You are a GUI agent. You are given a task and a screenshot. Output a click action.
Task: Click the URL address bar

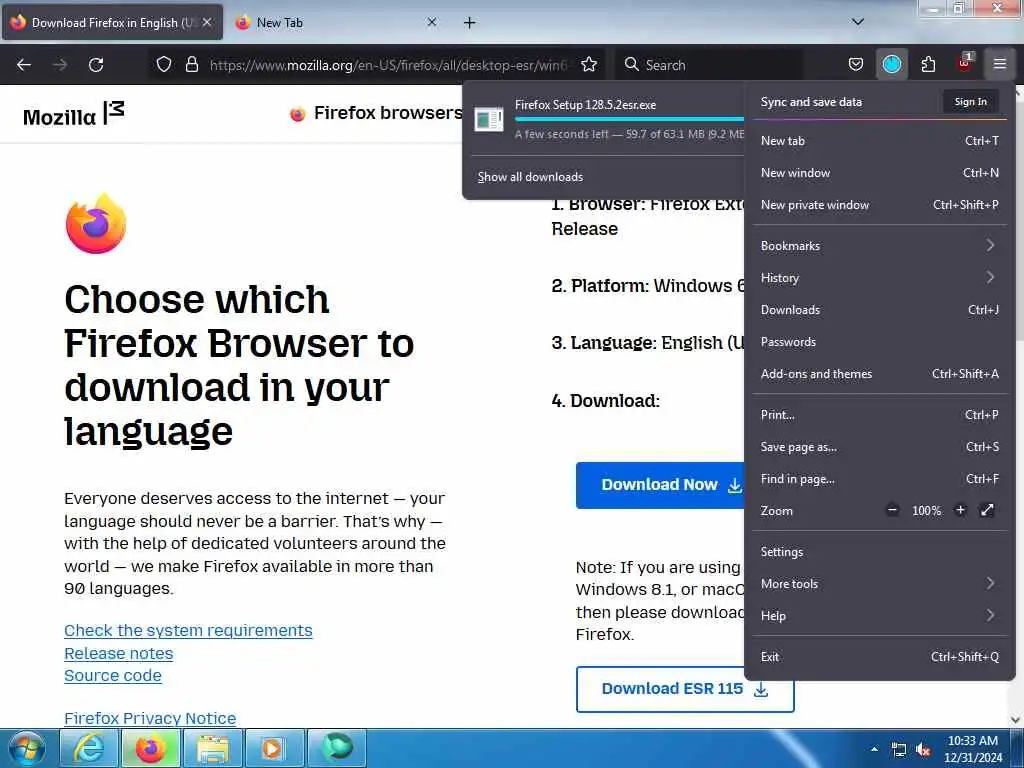389,65
